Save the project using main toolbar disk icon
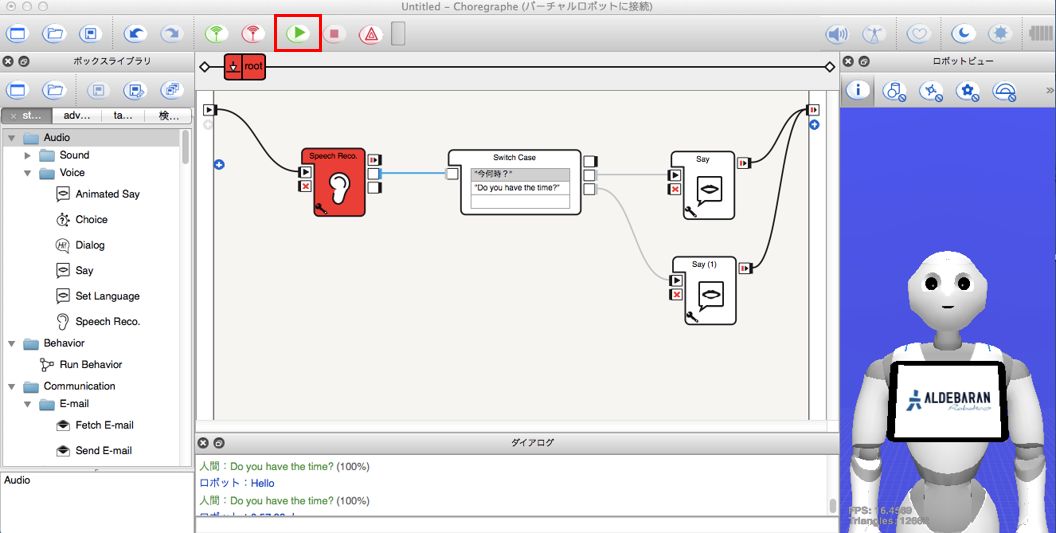The width and height of the screenshot is (1056, 533). (91, 34)
